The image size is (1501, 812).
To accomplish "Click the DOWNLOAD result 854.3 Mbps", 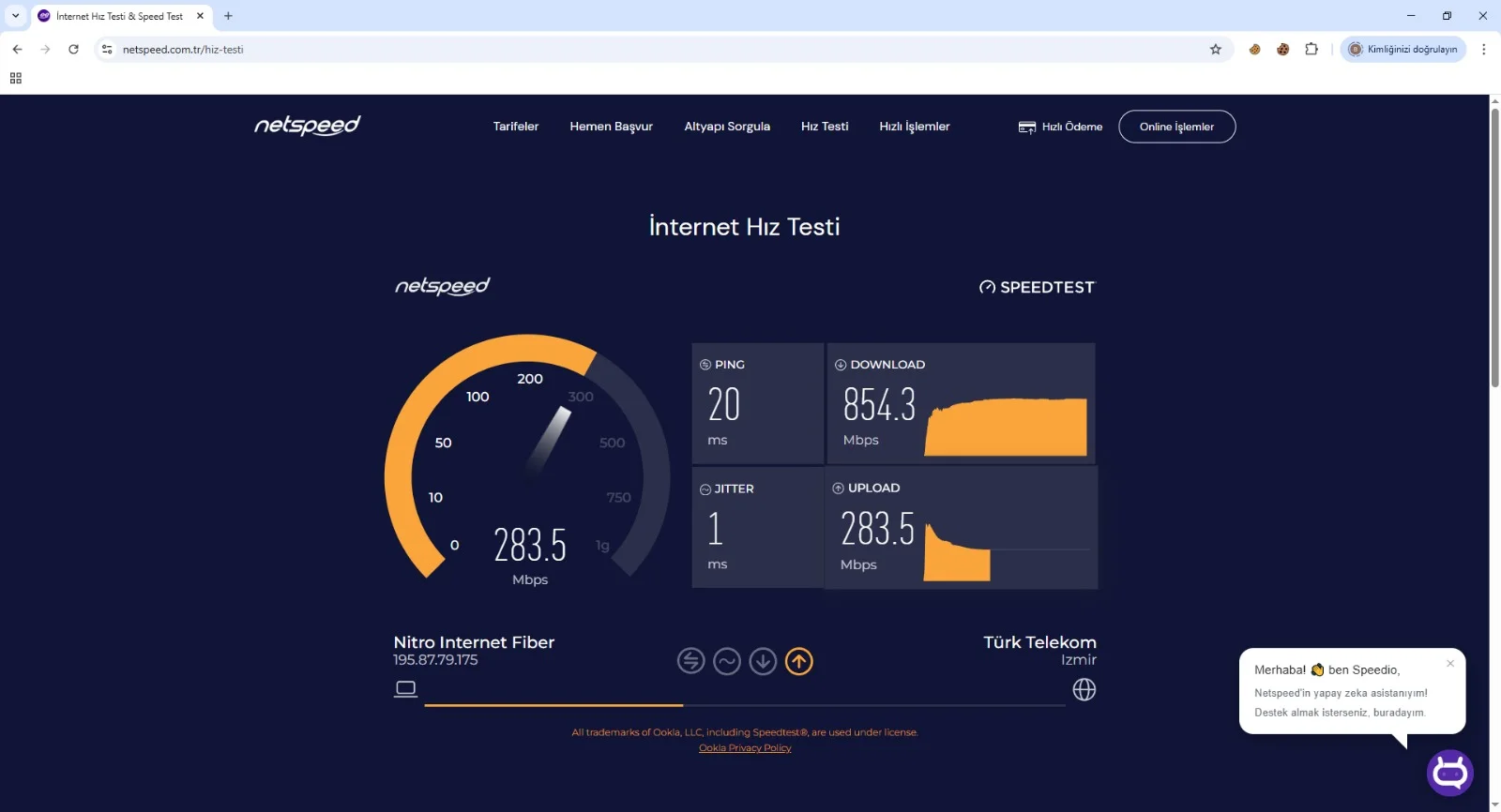I will [879, 405].
